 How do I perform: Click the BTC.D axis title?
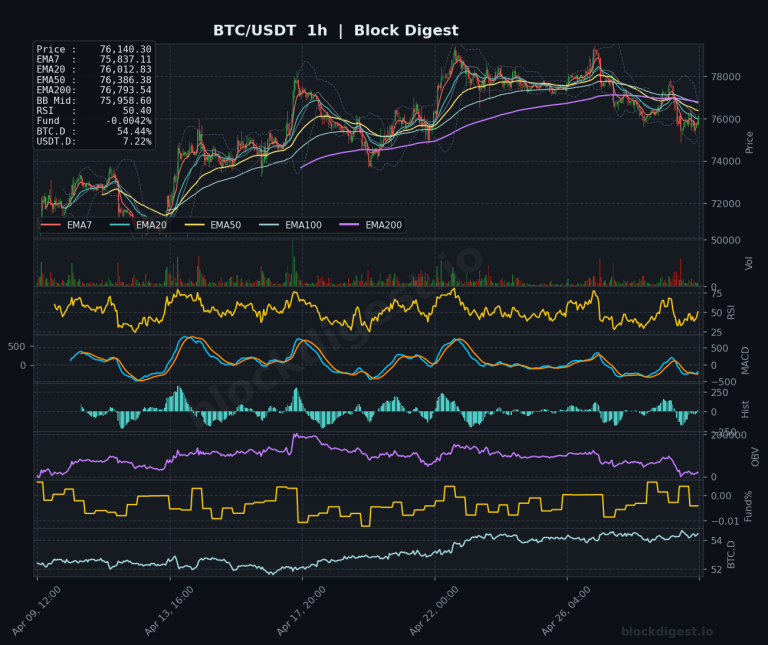coord(731,554)
